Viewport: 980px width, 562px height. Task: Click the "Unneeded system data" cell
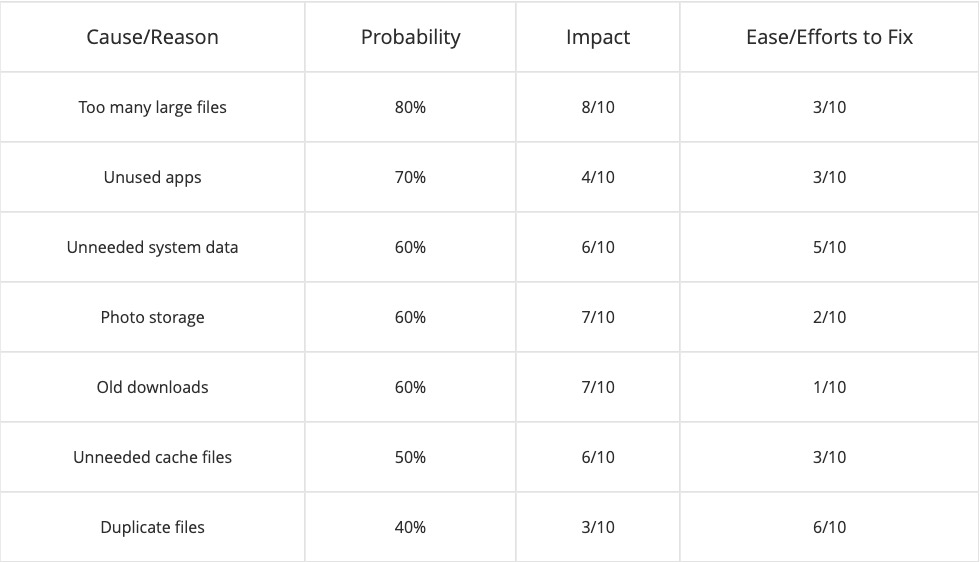click(152, 247)
